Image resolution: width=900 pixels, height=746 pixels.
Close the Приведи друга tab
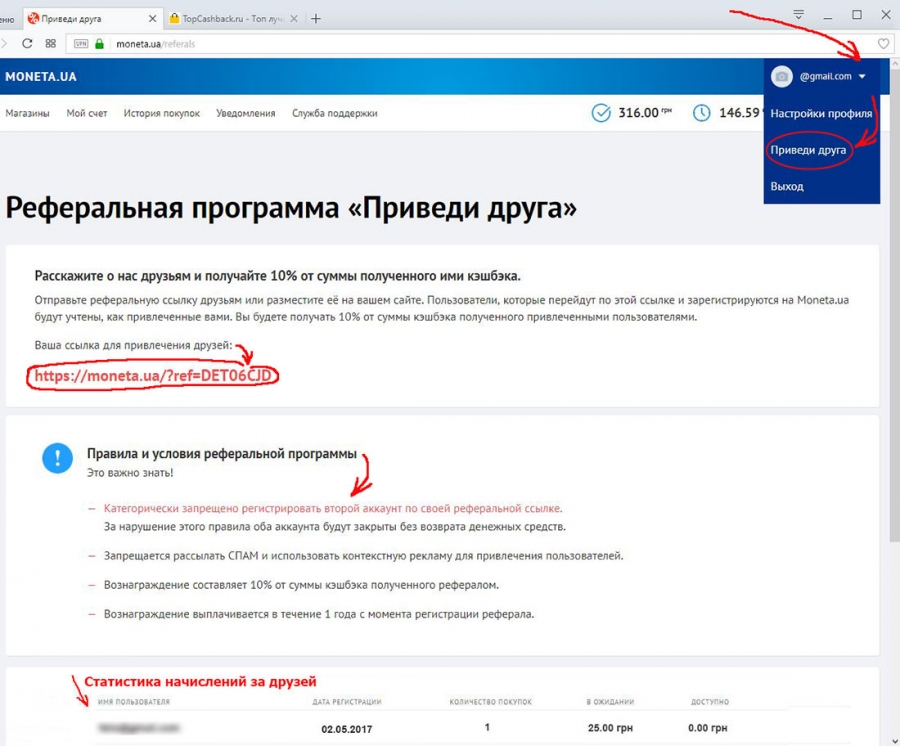152,19
